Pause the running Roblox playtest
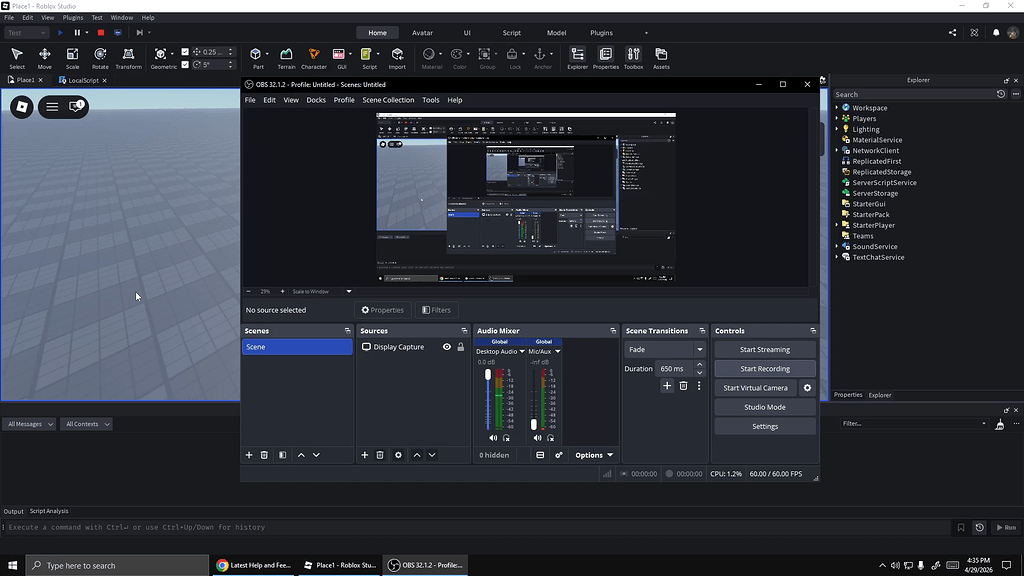 (x=77, y=33)
